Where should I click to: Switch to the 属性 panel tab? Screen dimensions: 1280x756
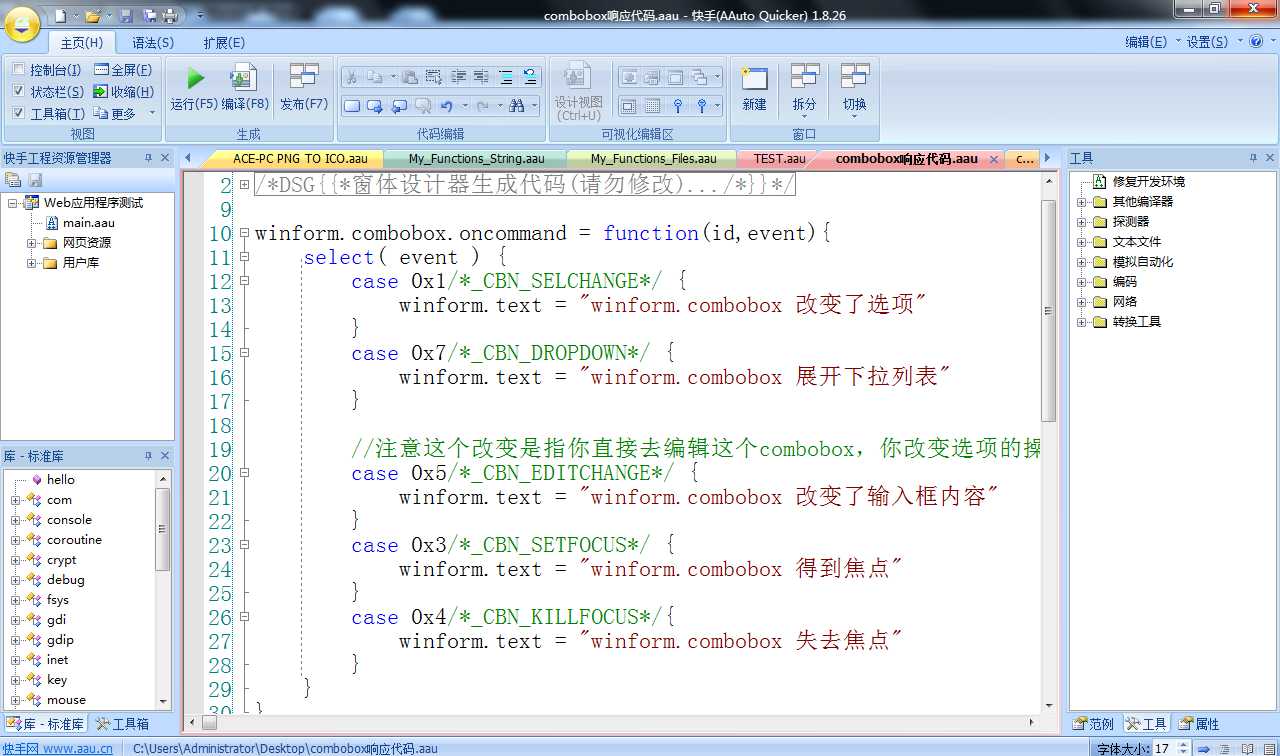click(1198, 724)
